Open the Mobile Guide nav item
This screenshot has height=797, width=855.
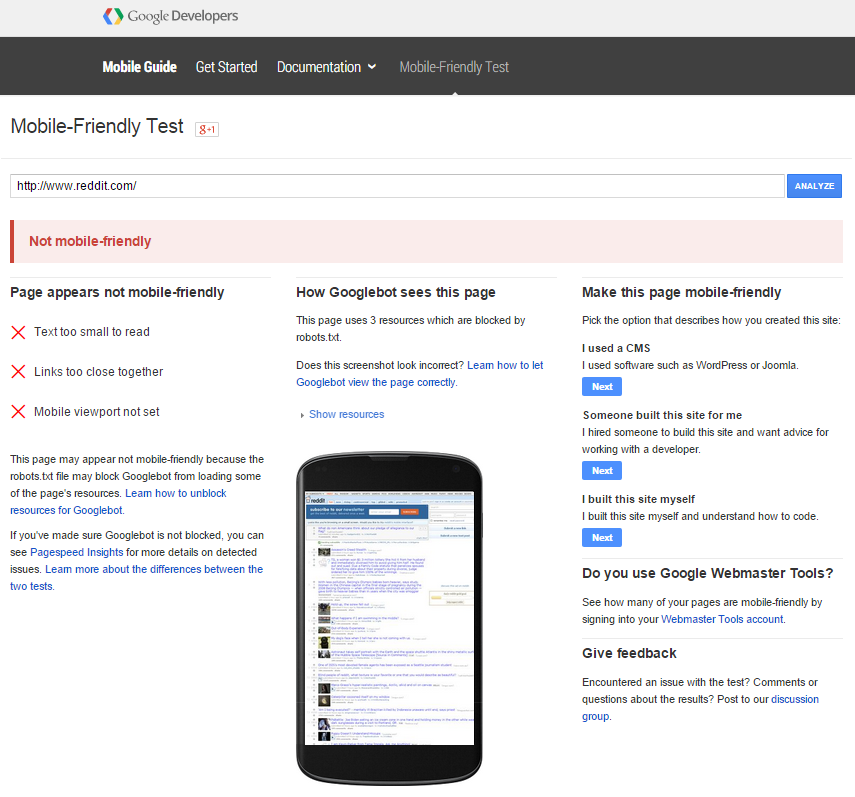tap(140, 67)
